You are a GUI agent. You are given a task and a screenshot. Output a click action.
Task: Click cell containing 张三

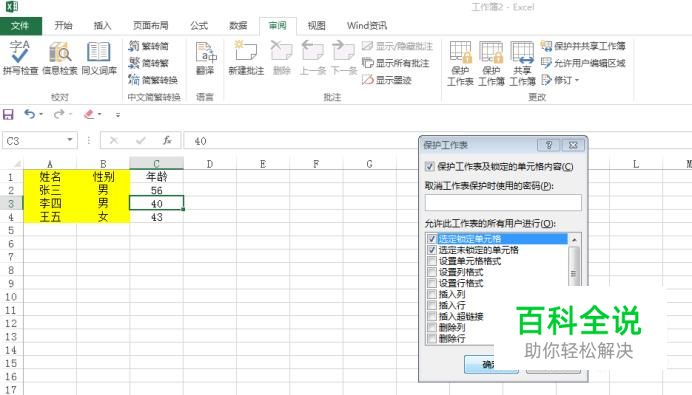[x=50, y=190]
